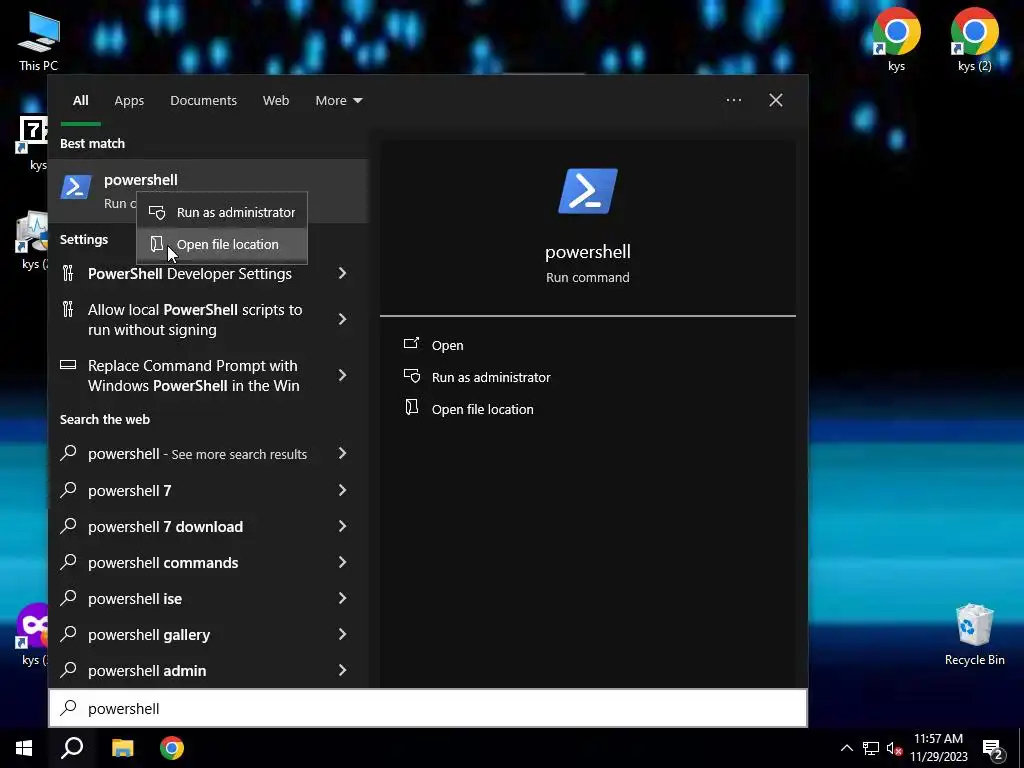The image size is (1024, 768).
Task: Select the This PC desktop icon
Action: click(x=39, y=40)
